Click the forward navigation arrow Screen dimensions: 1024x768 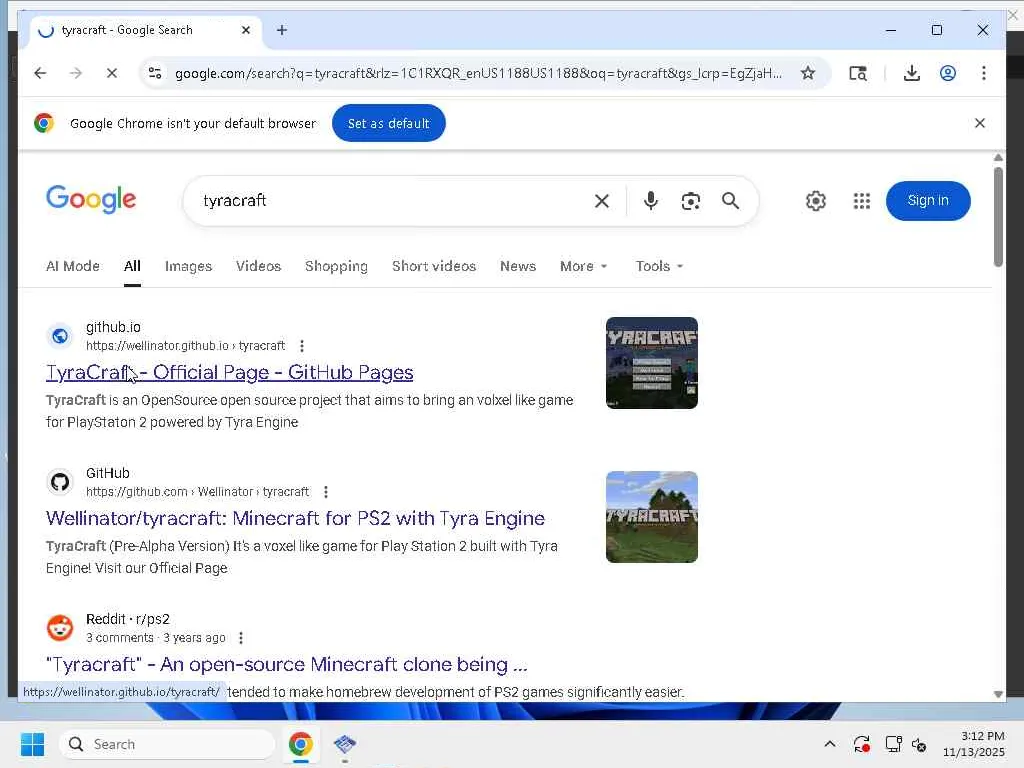[x=76, y=73]
